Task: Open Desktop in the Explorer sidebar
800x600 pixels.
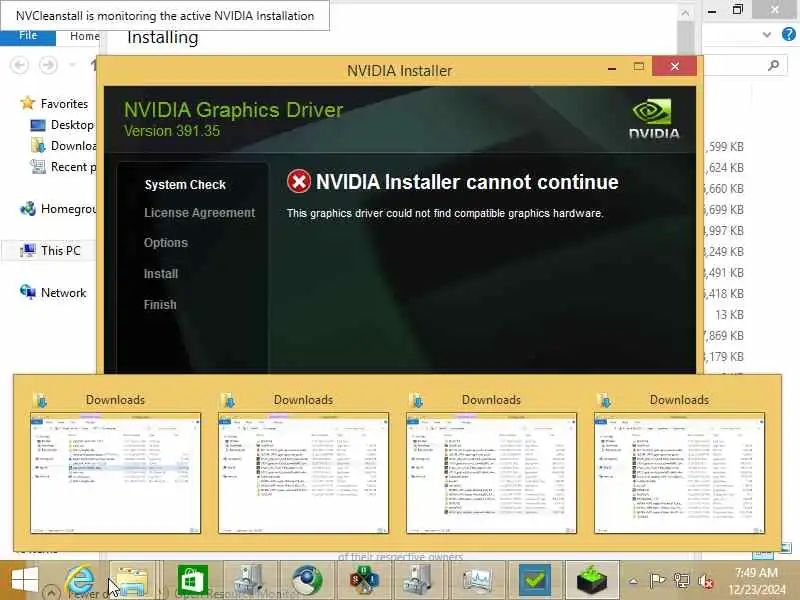Action: 62,125
